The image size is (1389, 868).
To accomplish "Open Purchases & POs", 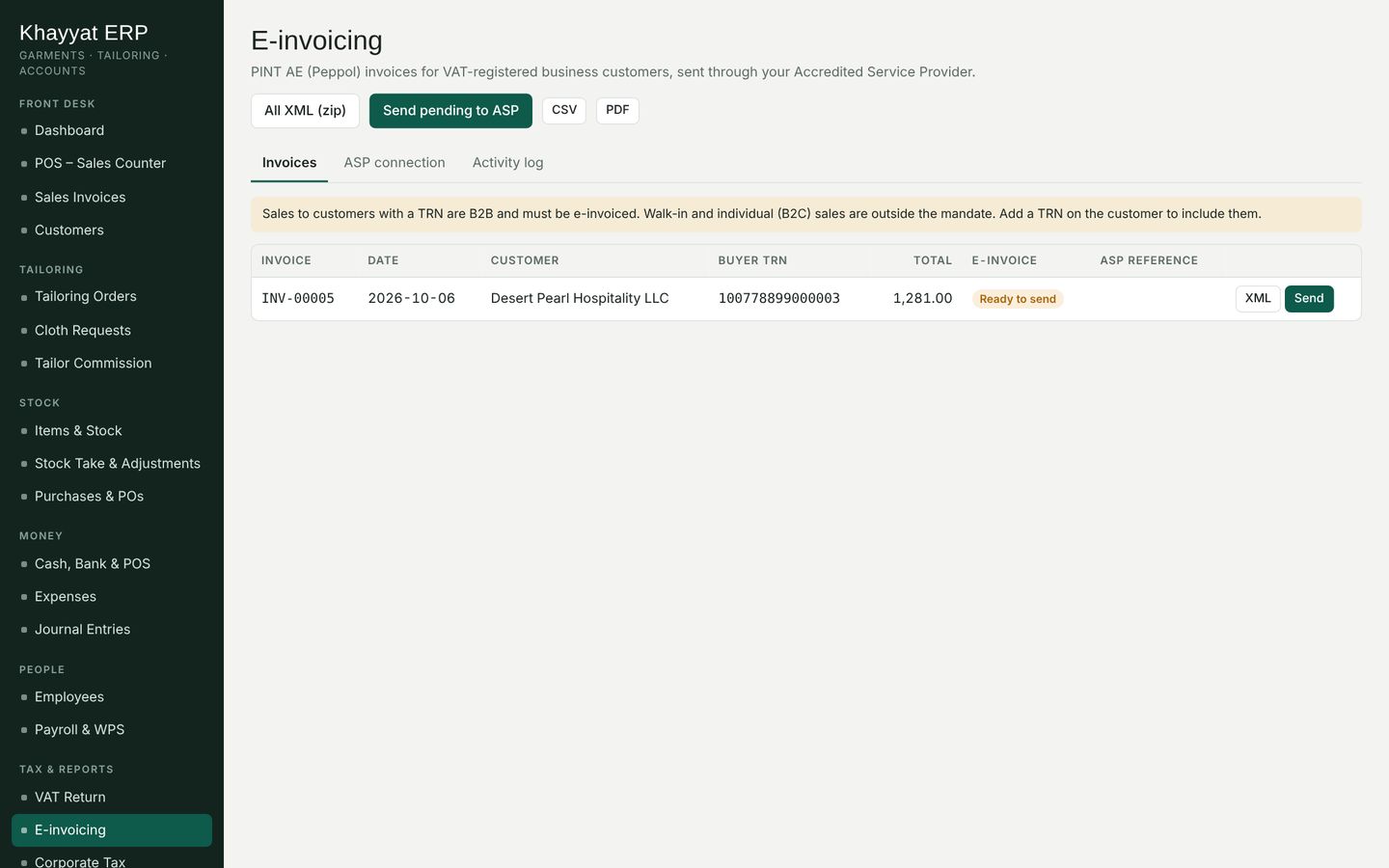I will click(112, 496).
